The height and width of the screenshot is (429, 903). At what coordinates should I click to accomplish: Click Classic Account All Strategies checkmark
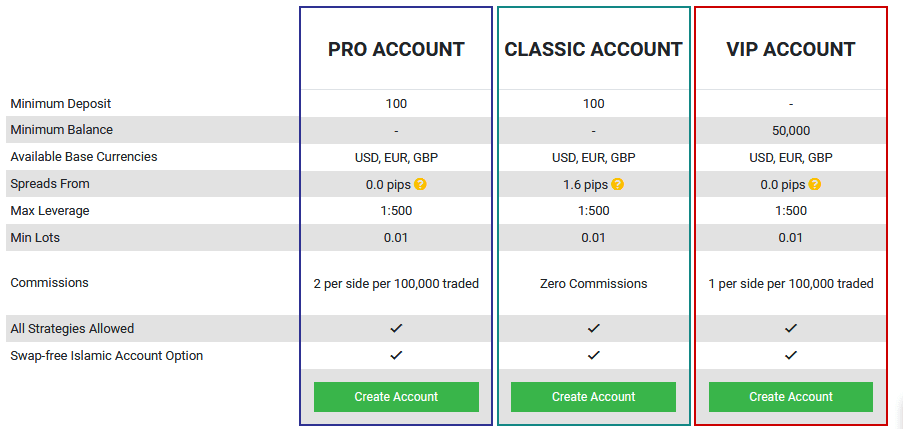(594, 328)
